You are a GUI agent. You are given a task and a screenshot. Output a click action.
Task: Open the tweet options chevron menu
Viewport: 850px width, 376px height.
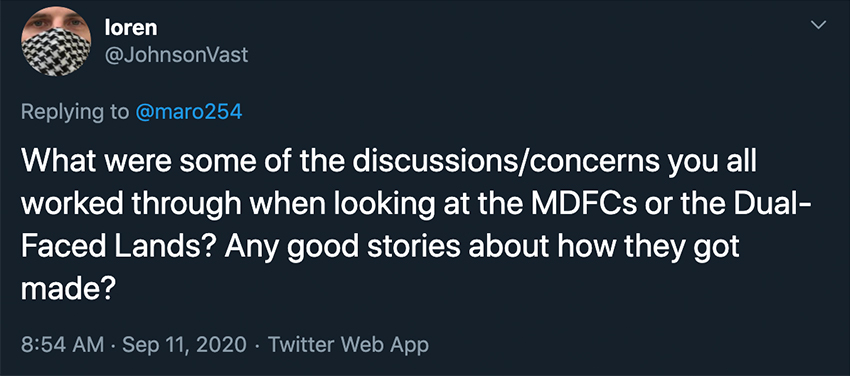point(819,25)
